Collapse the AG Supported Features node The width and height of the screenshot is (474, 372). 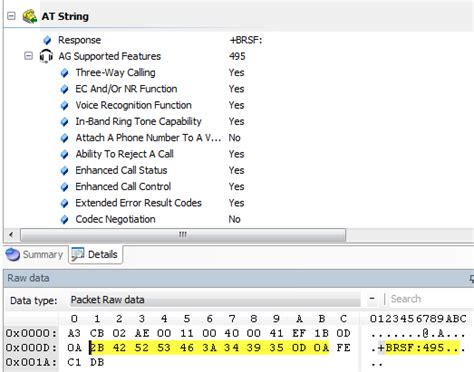pos(29,56)
